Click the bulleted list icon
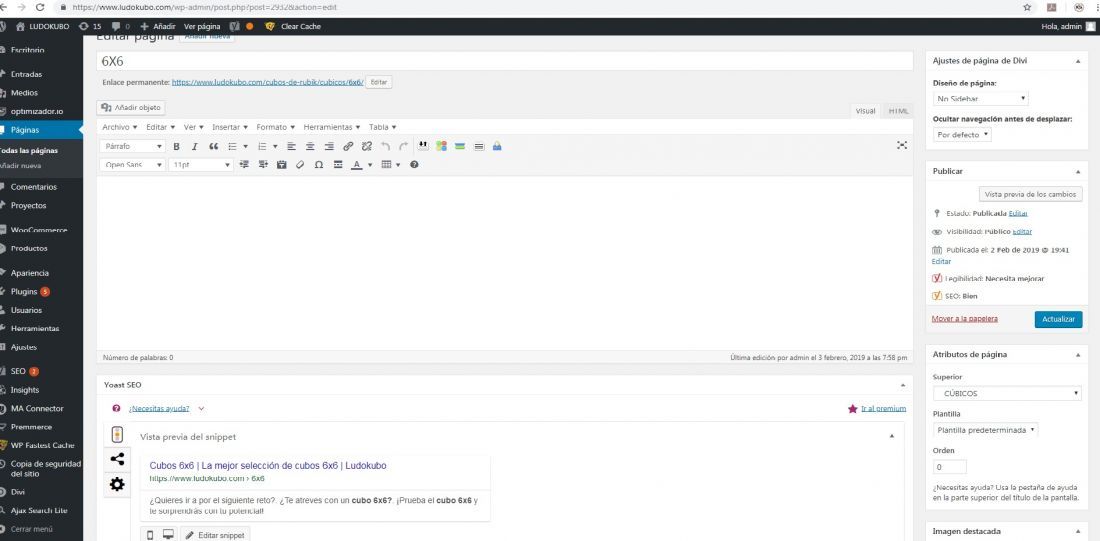Image resolution: width=1100 pixels, height=541 pixels. tap(233, 147)
